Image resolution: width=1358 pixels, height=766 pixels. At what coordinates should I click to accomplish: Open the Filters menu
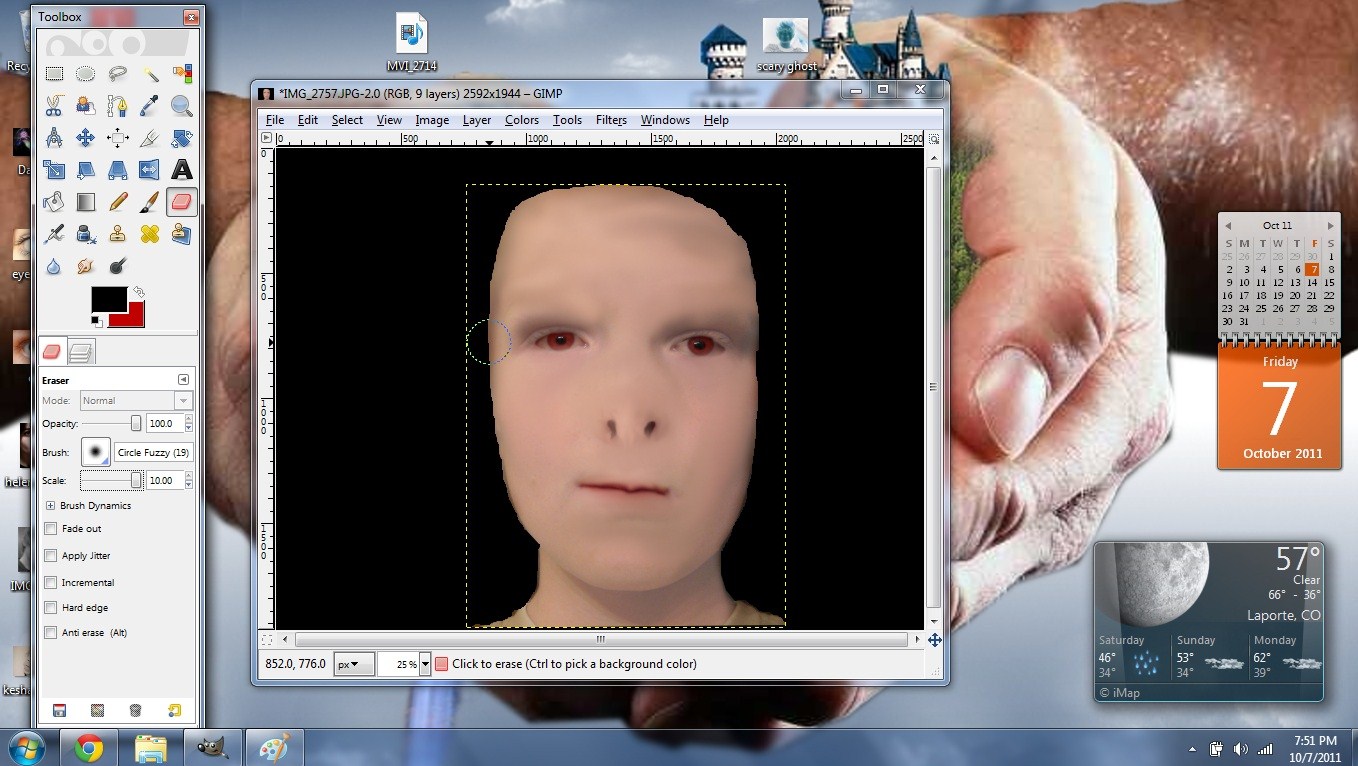tap(611, 120)
